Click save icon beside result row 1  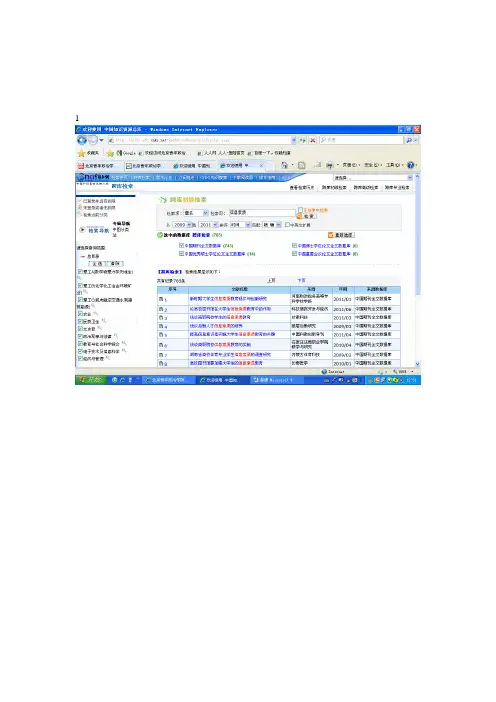pyautogui.click(x=161, y=299)
